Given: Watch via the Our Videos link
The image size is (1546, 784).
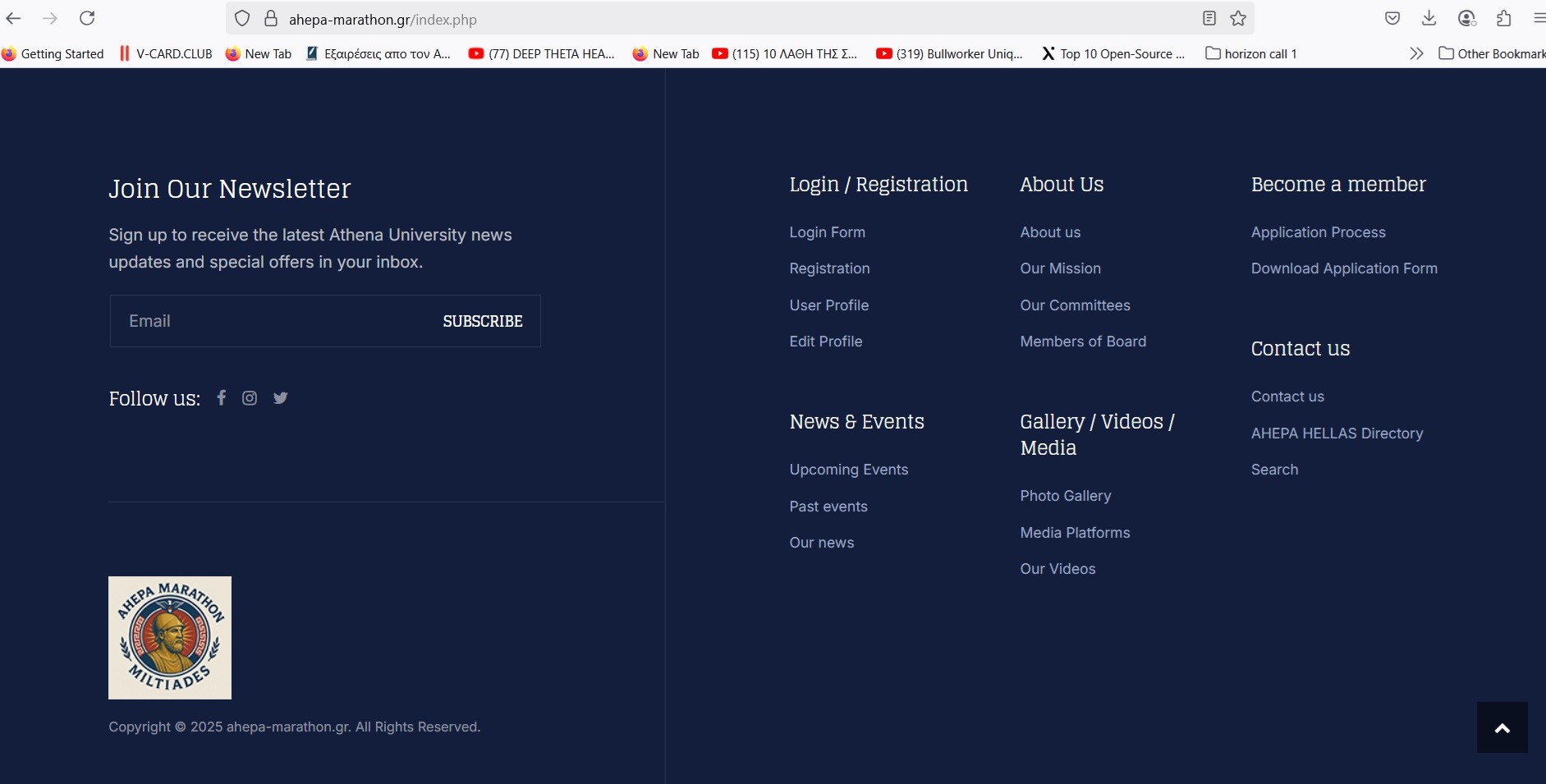Looking at the screenshot, I should point(1057,569).
